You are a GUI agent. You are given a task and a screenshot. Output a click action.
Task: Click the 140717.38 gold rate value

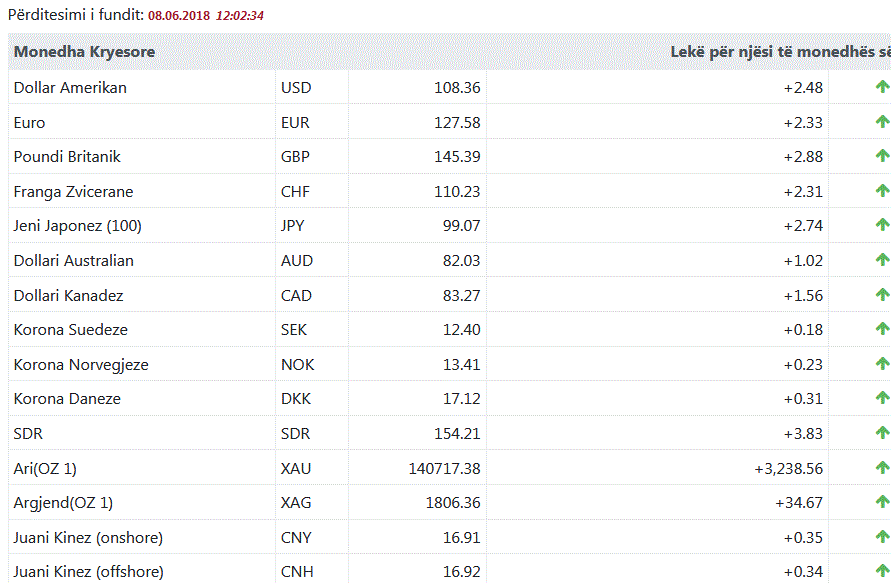tap(444, 468)
